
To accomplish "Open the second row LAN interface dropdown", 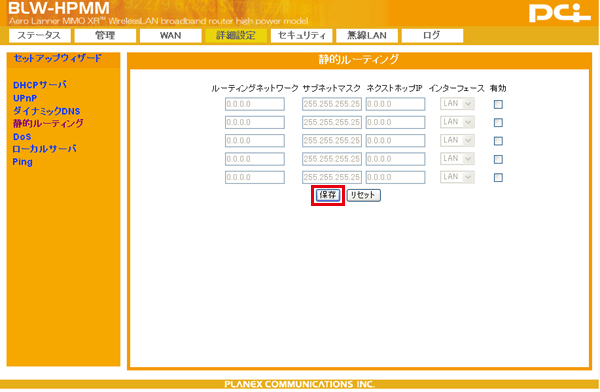I will [x=457, y=122].
